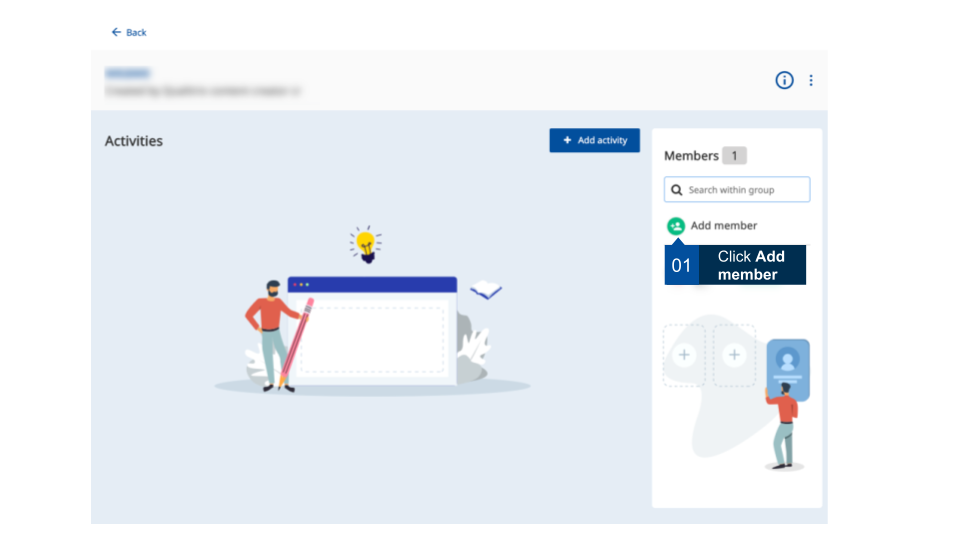The height and width of the screenshot is (540, 960).
Task: Open the three-dot more options menu
Action: pos(811,80)
